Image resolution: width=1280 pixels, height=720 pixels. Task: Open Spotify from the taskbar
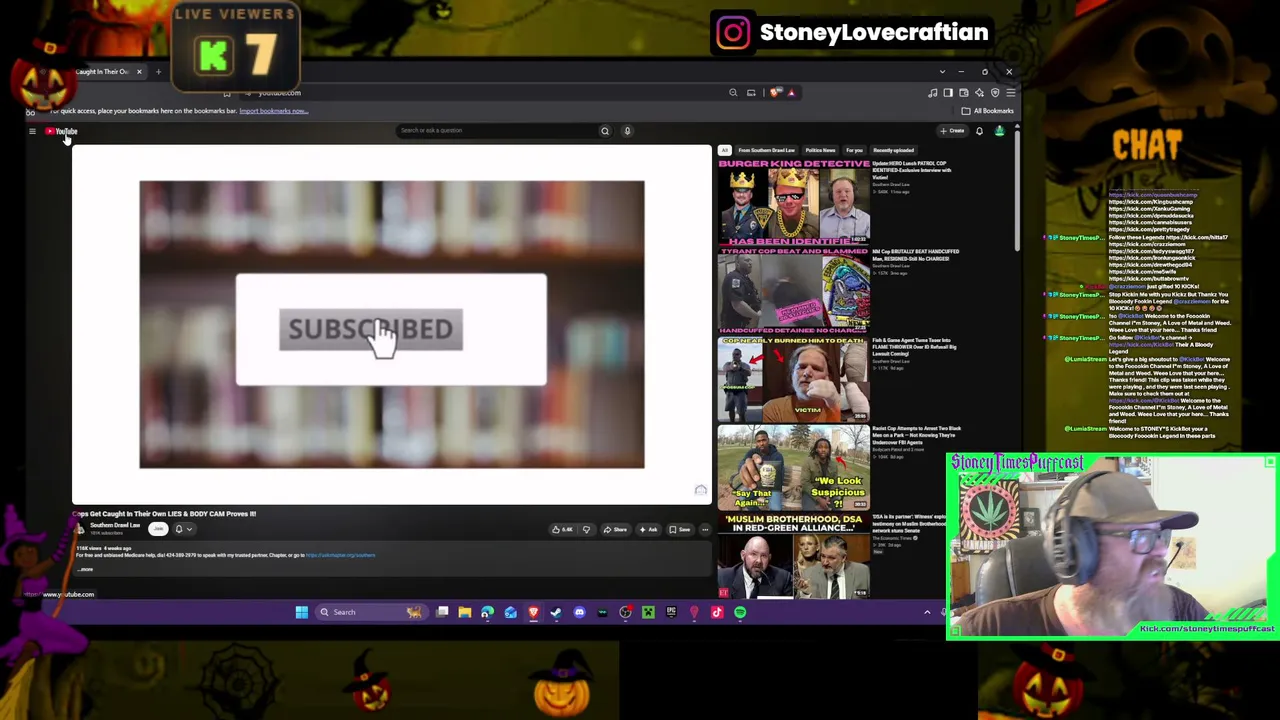[740, 612]
